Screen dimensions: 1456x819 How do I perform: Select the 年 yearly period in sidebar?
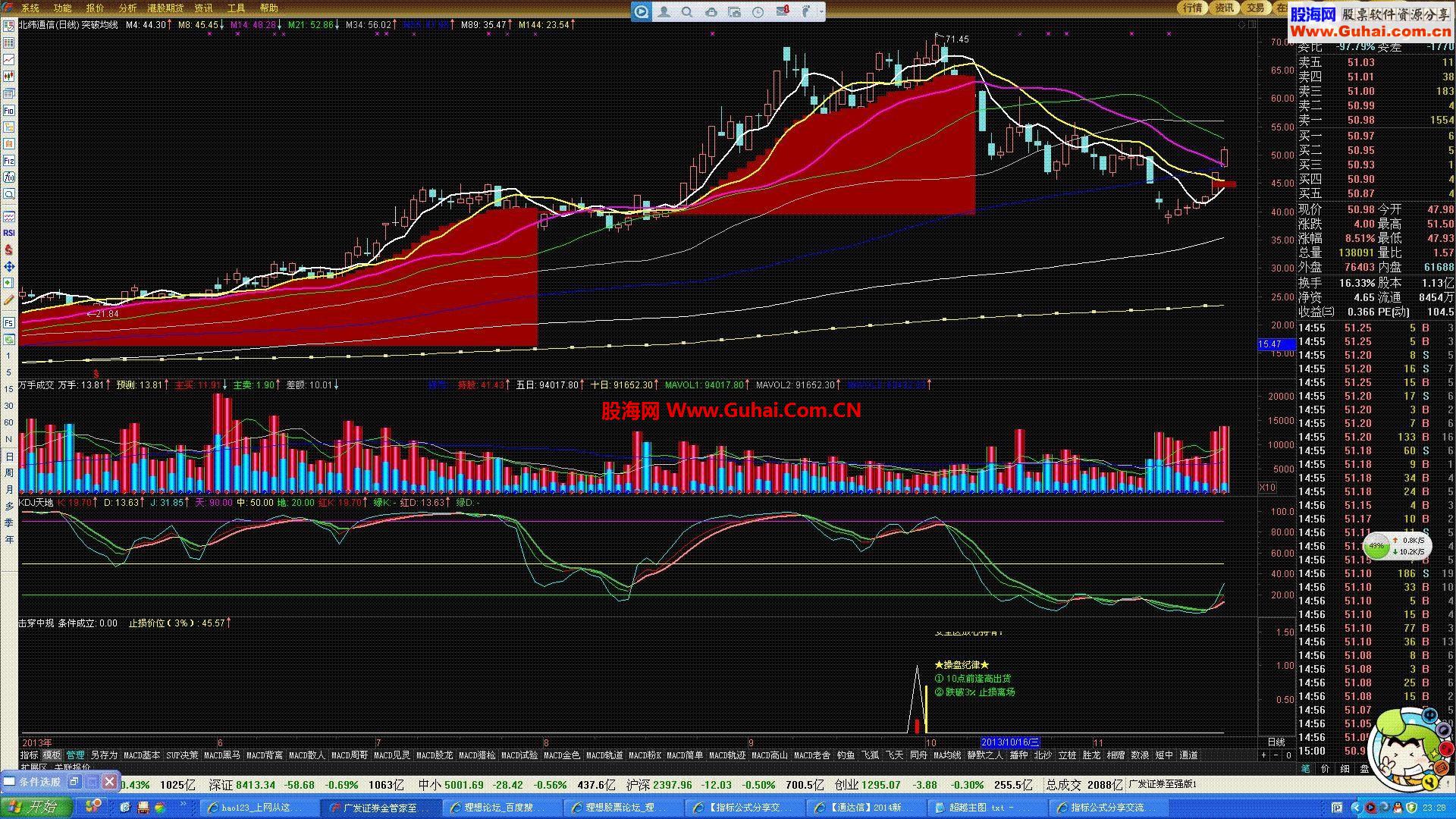coord(9,539)
